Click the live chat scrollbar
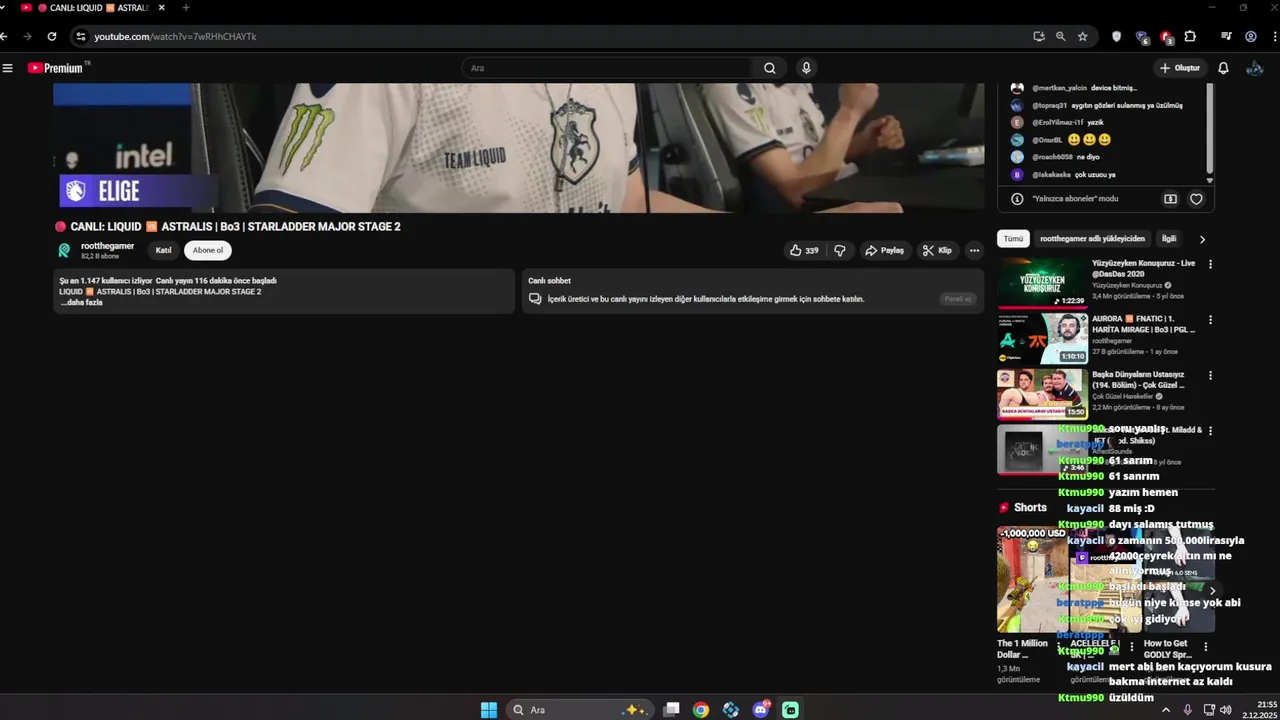This screenshot has width=1280, height=720. (x=1210, y=130)
